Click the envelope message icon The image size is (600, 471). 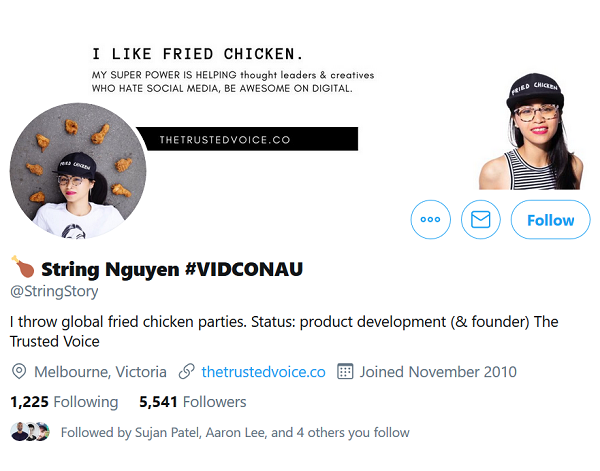481,219
